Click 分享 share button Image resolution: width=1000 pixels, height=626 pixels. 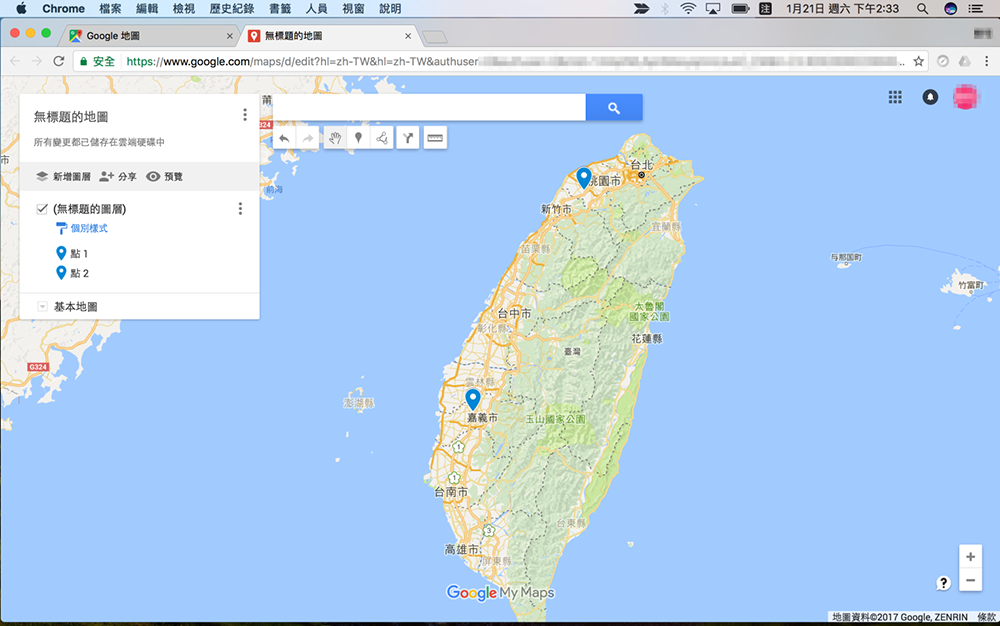(x=118, y=177)
